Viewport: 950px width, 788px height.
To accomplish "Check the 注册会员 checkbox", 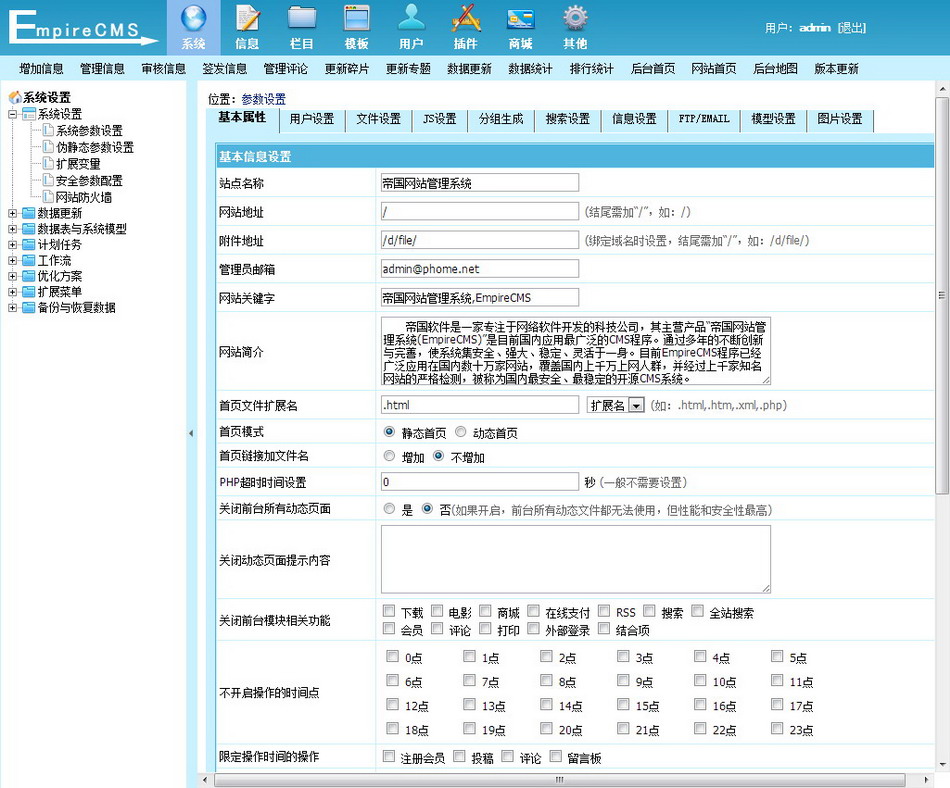I will (389, 756).
